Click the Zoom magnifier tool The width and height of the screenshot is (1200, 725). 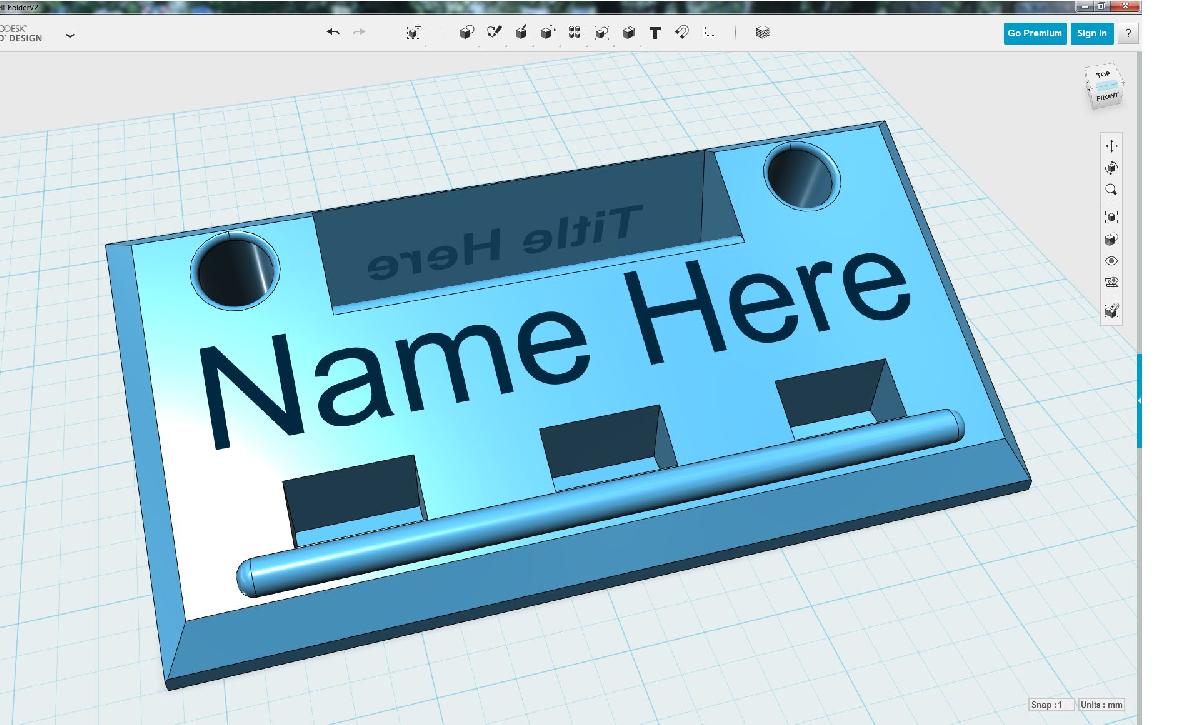tap(1111, 190)
